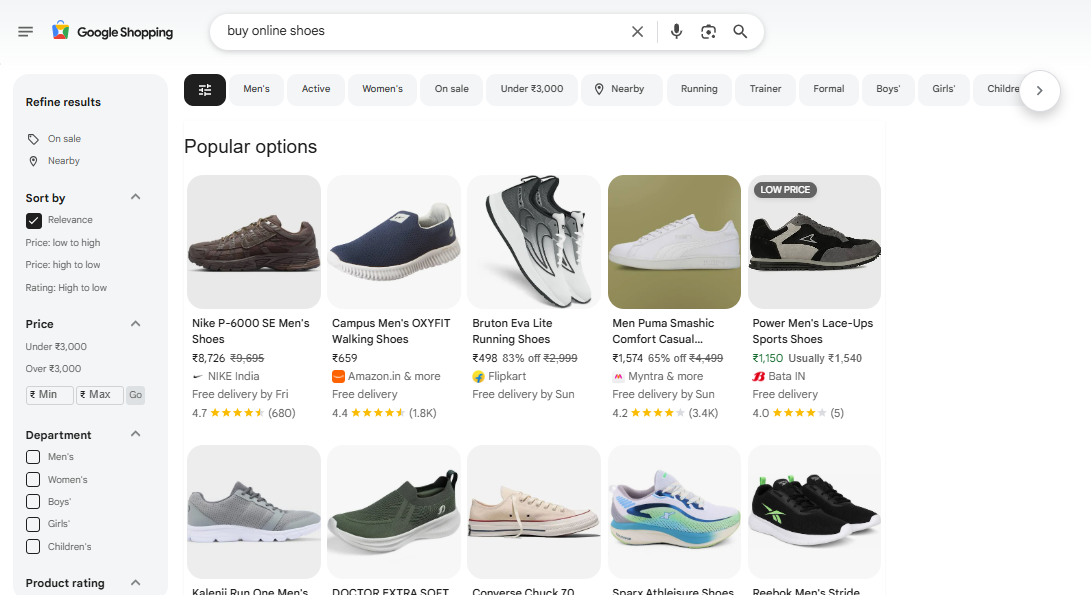Open Campus OXYFIT shoe image
Image resolution: width=1091 pixels, height=595 pixels.
pos(394,242)
